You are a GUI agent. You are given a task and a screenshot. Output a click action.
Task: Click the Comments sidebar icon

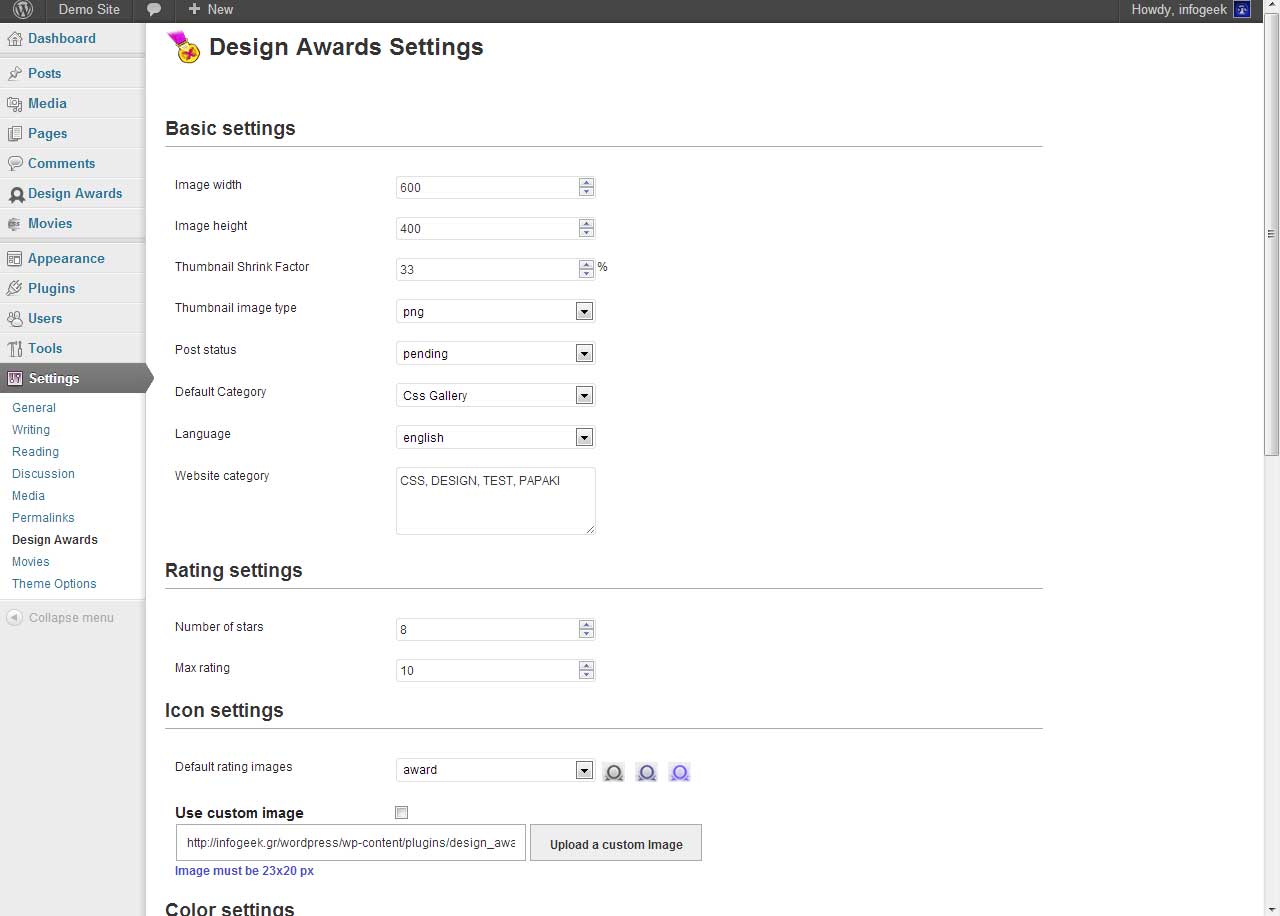[x=15, y=164]
